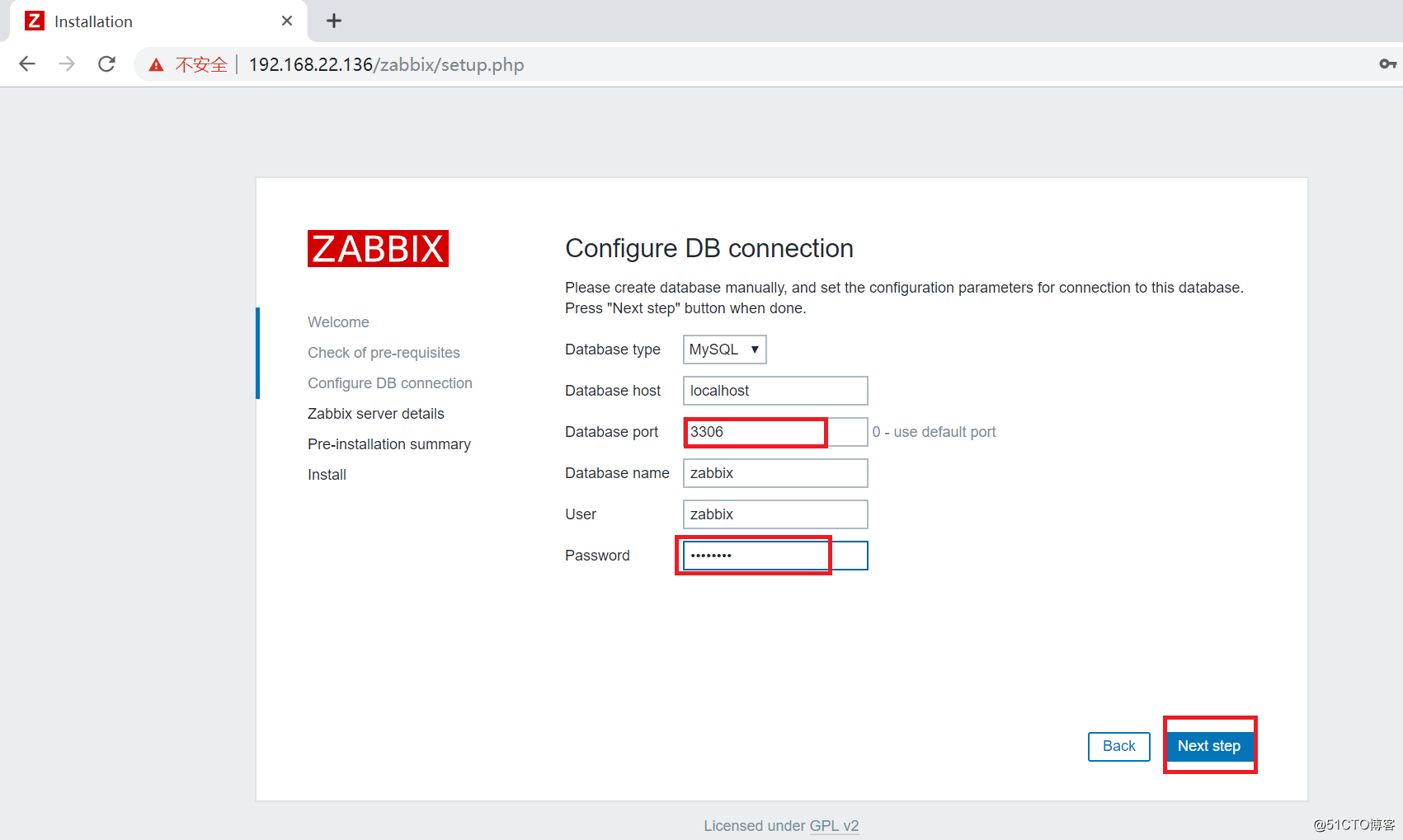Click the '0 - use default port' hint
1403x840 pixels.
[x=934, y=432]
